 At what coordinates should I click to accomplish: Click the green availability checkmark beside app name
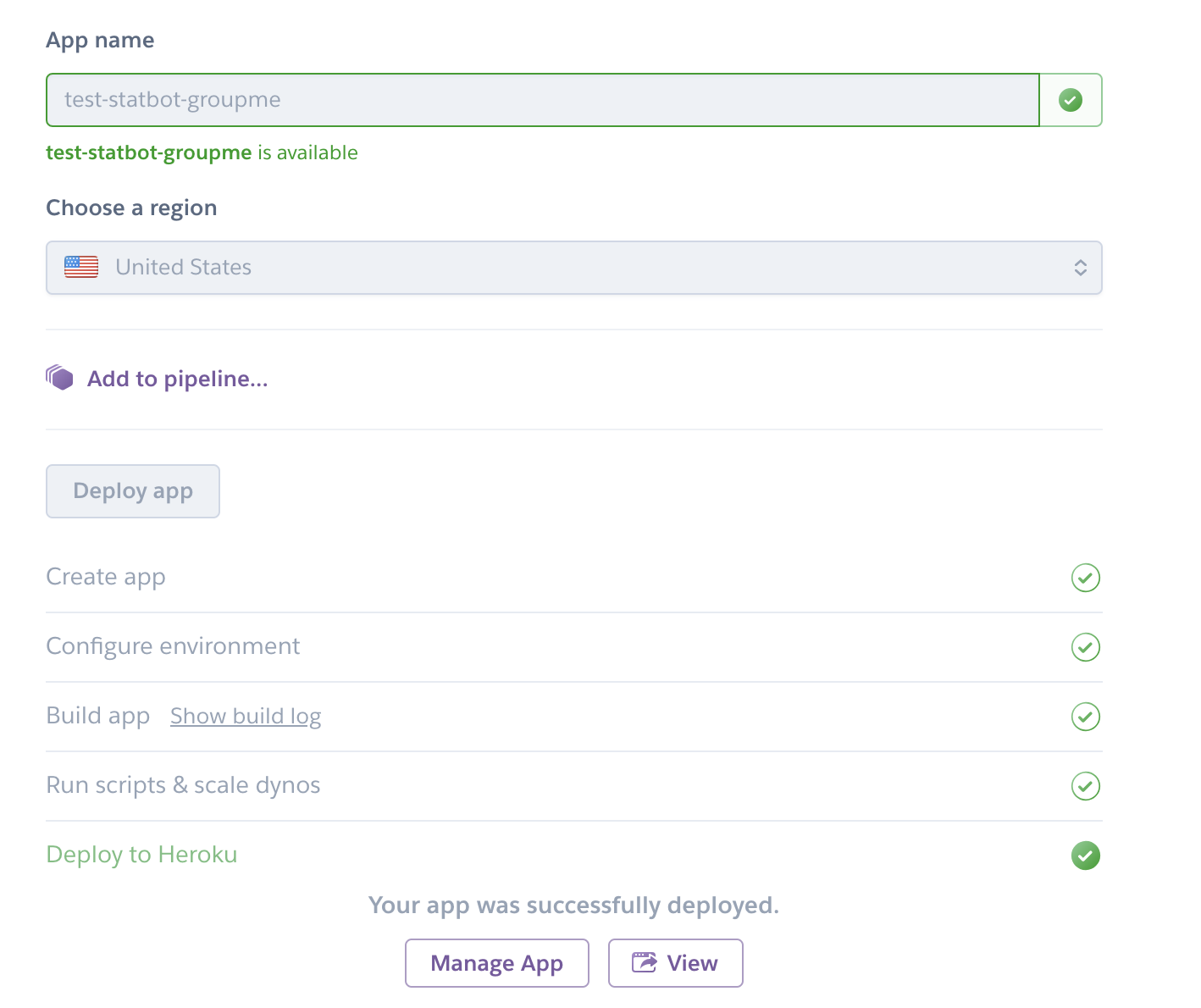pyautogui.click(x=1071, y=101)
